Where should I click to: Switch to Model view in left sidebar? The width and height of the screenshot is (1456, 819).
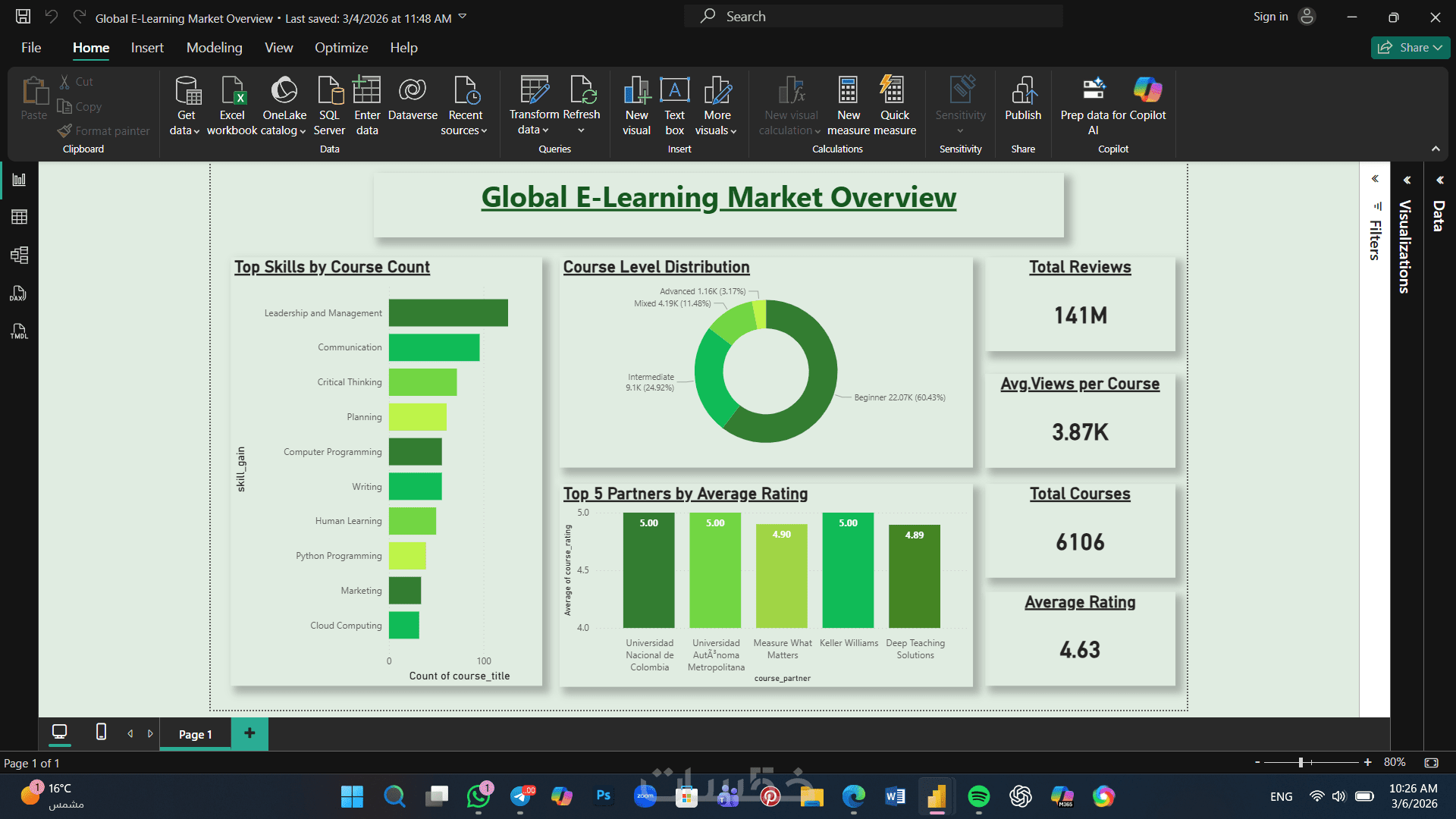(19, 255)
